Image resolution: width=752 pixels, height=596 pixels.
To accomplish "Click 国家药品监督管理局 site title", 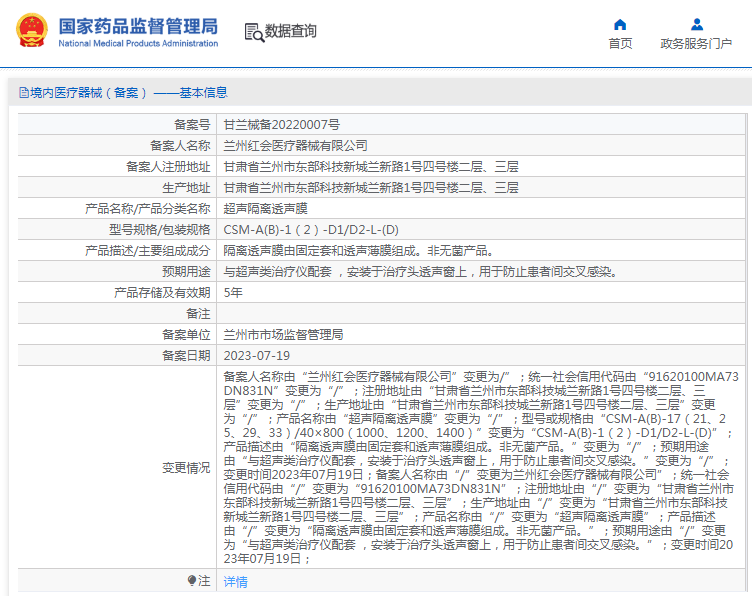I will tap(138, 26).
